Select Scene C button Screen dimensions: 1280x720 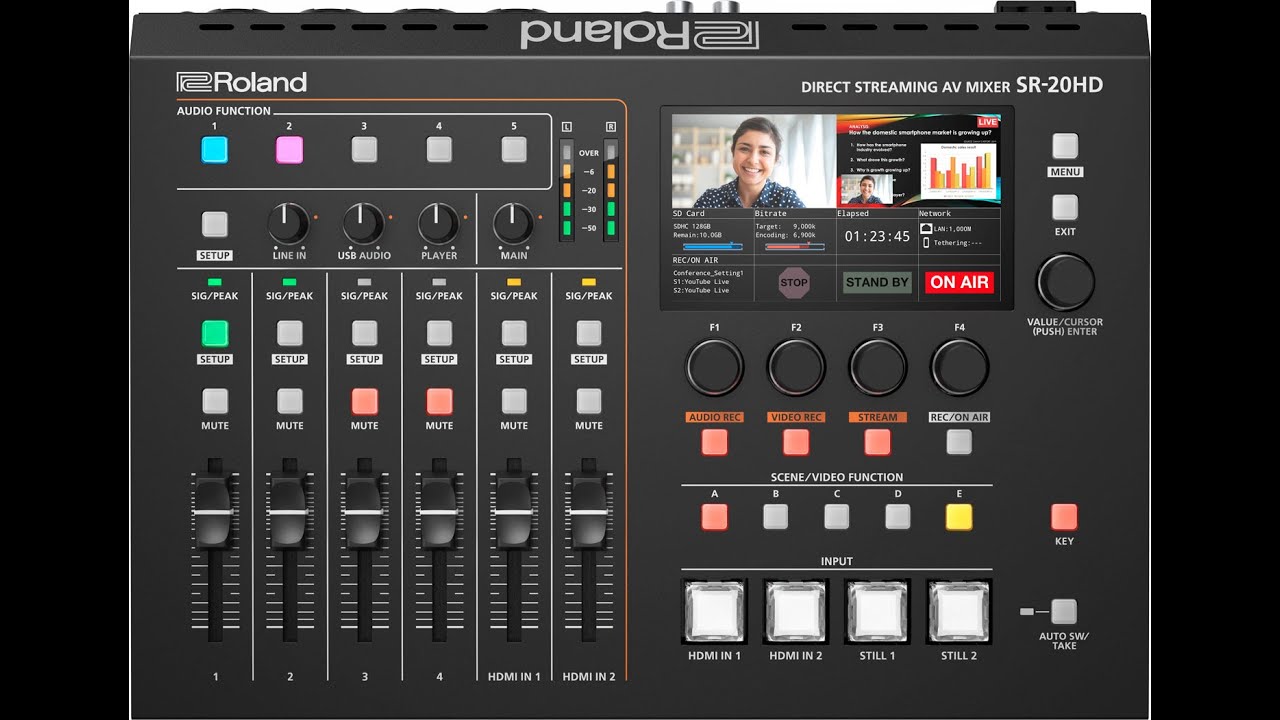837,517
